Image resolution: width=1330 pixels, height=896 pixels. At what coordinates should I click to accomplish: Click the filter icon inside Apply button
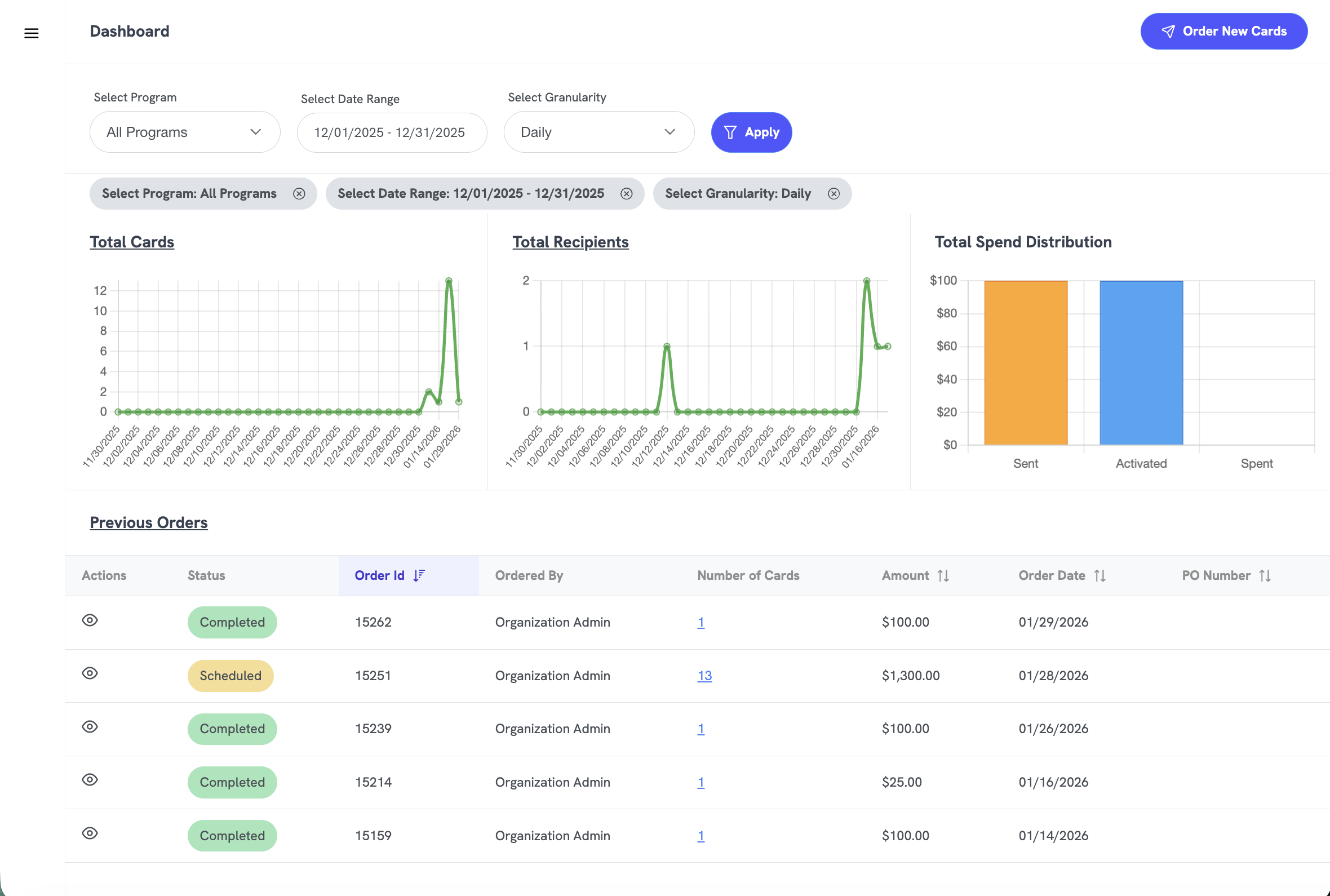731,132
